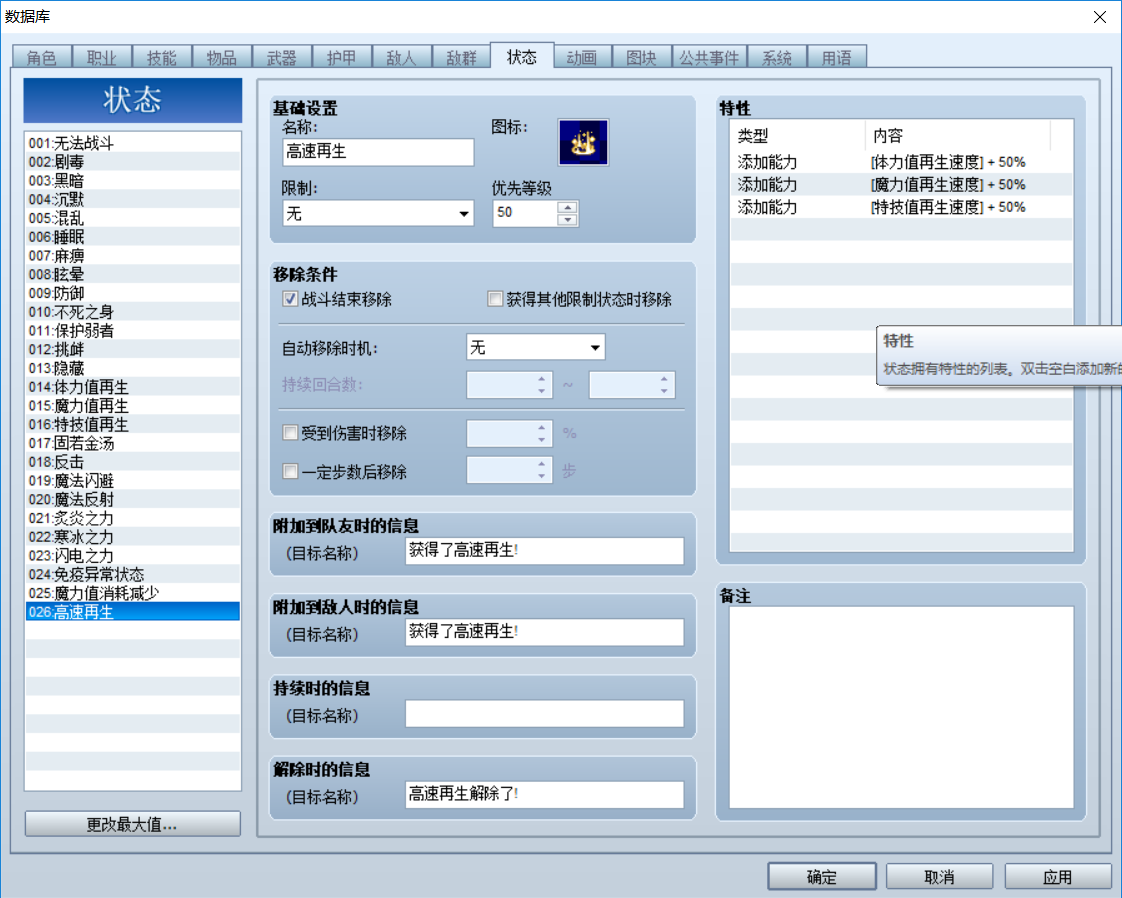
Task: Select state 018:反击
Action: tap(132, 462)
